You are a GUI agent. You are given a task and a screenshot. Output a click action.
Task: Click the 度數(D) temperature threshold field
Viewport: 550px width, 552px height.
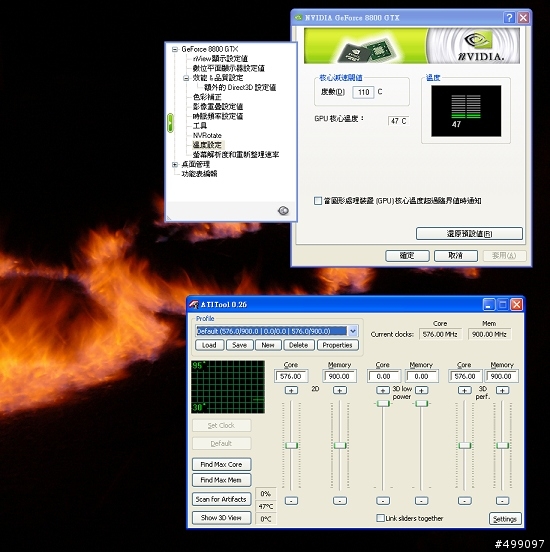tap(363, 92)
